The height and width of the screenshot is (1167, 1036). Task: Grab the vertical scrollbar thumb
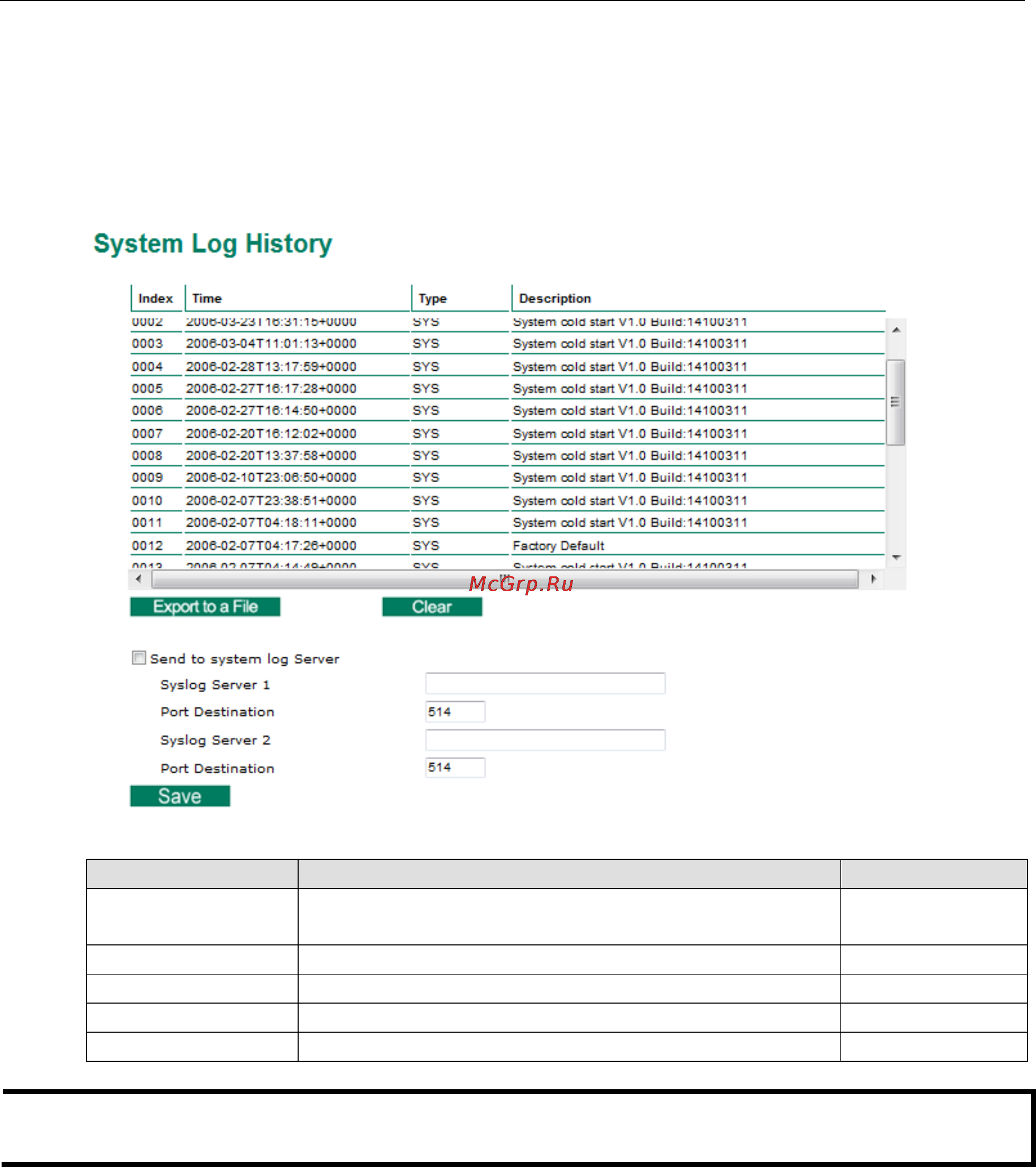tap(895, 402)
